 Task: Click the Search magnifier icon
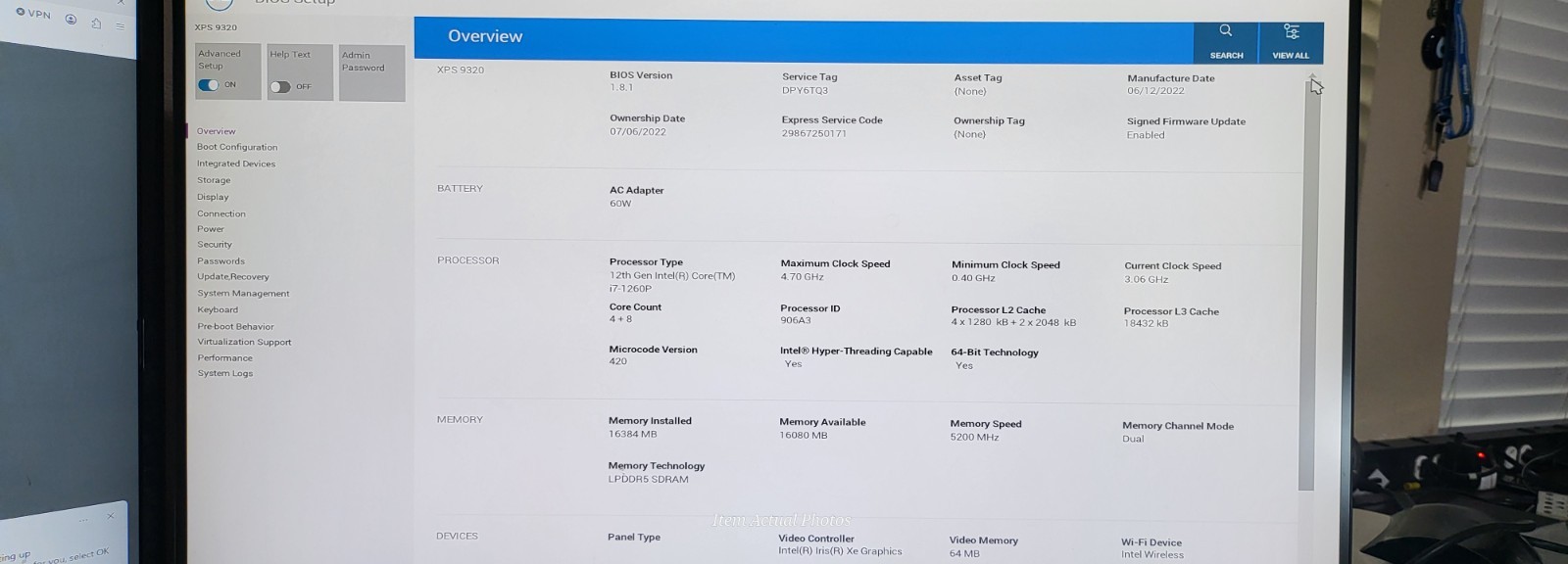[x=1225, y=31]
